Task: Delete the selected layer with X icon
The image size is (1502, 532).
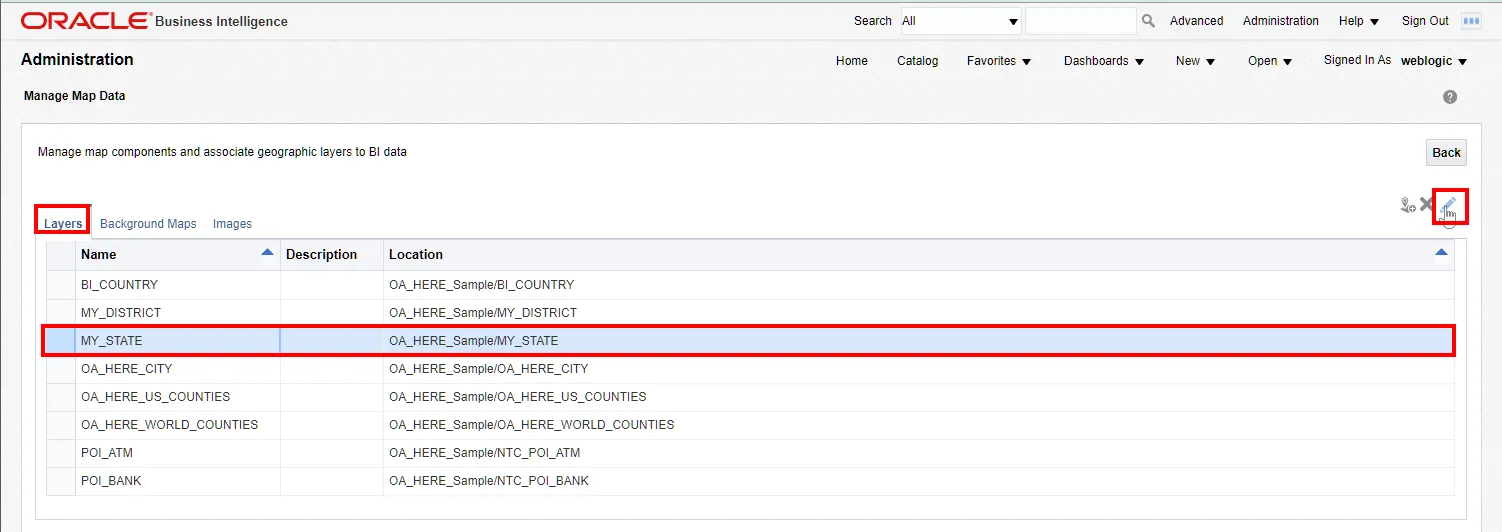Action: (x=1427, y=205)
